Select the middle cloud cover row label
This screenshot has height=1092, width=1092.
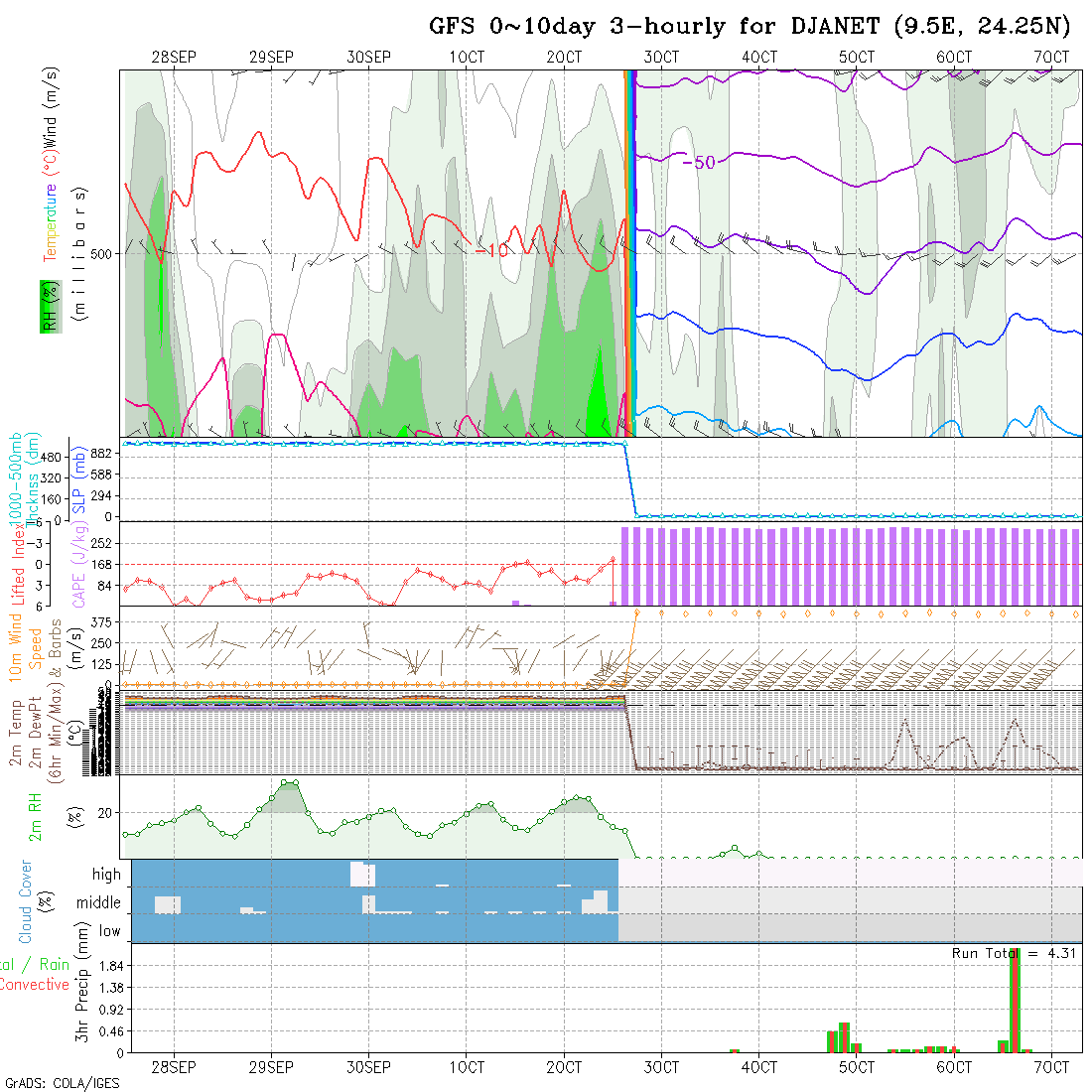pyautogui.click(x=99, y=903)
